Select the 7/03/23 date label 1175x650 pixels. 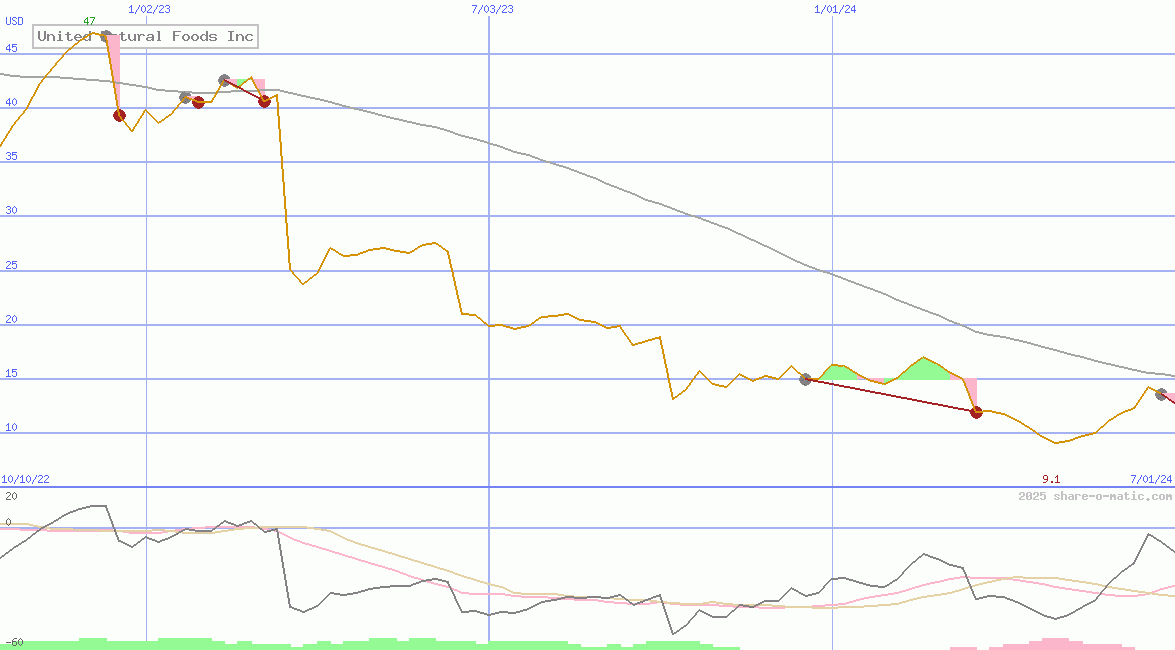[x=492, y=9]
